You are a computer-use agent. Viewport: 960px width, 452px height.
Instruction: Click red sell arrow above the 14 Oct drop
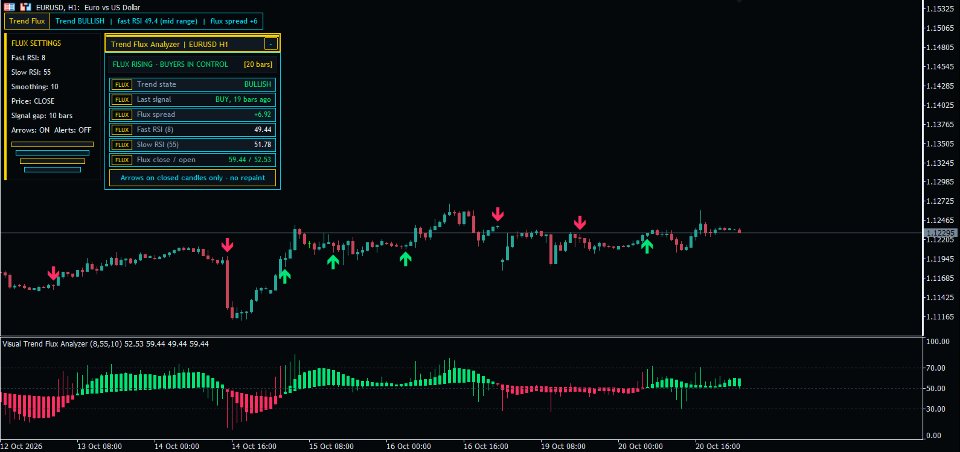point(227,245)
